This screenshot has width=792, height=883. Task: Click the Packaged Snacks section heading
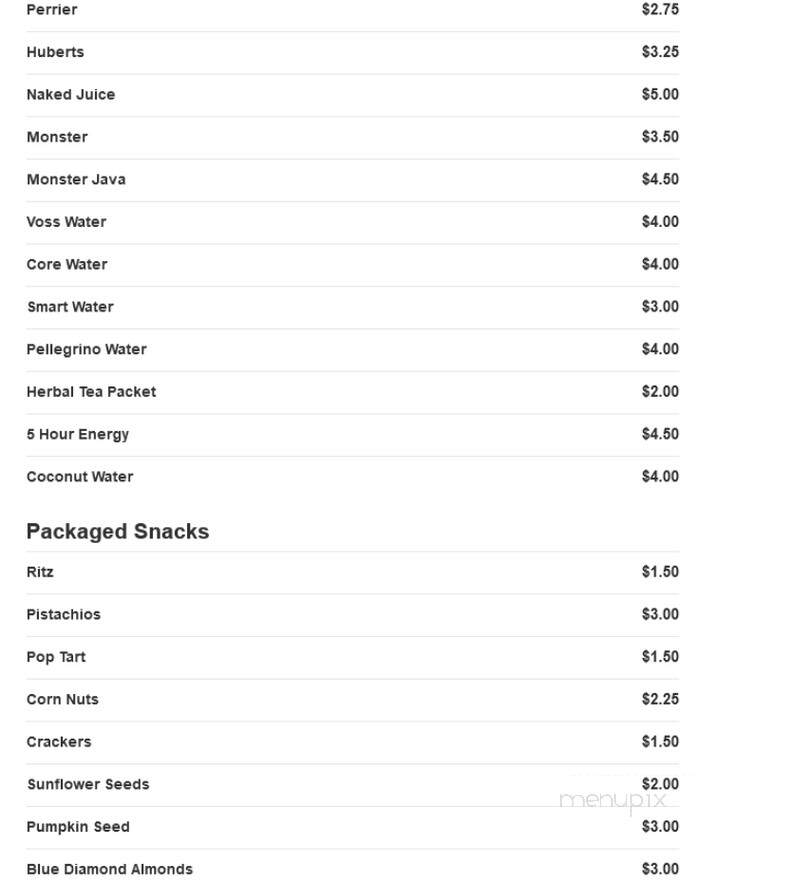point(118,532)
